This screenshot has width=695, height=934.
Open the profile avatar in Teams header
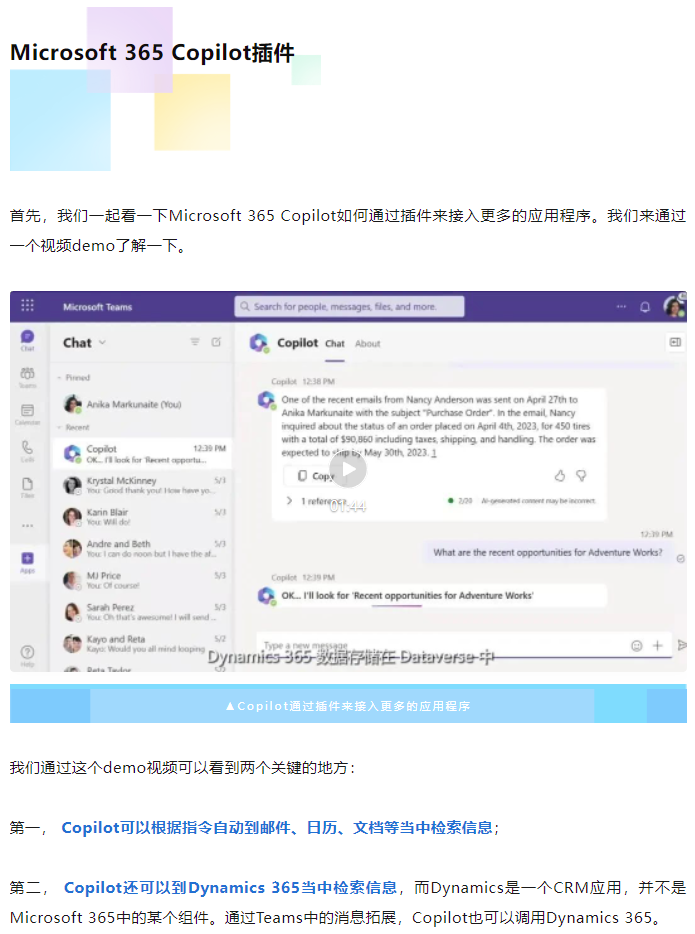point(674,306)
